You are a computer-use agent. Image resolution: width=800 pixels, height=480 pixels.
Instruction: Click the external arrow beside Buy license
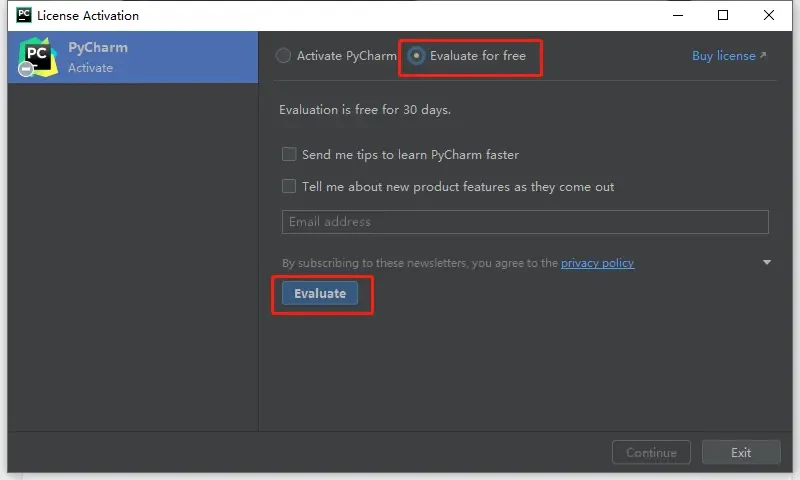[763, 56]
